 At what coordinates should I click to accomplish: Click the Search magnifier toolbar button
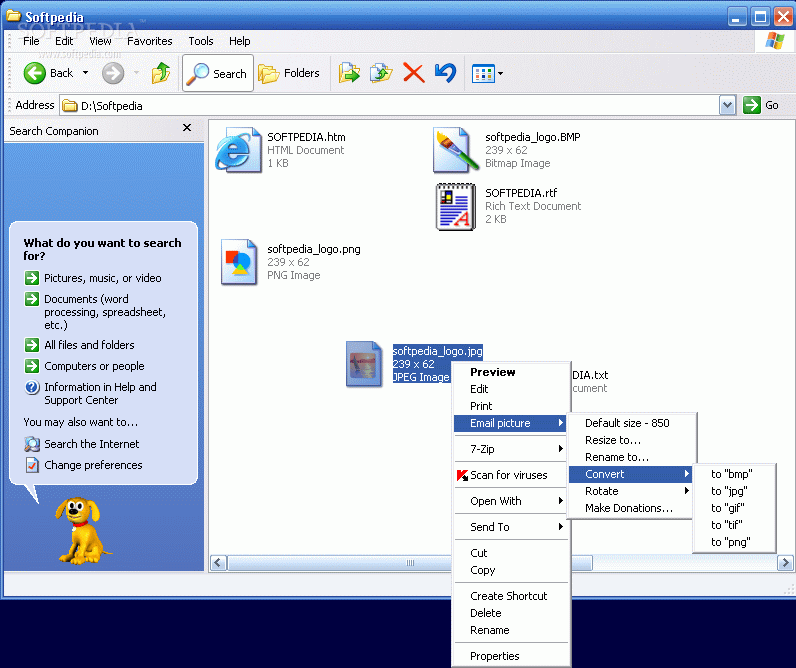click(x=218, y=73)
